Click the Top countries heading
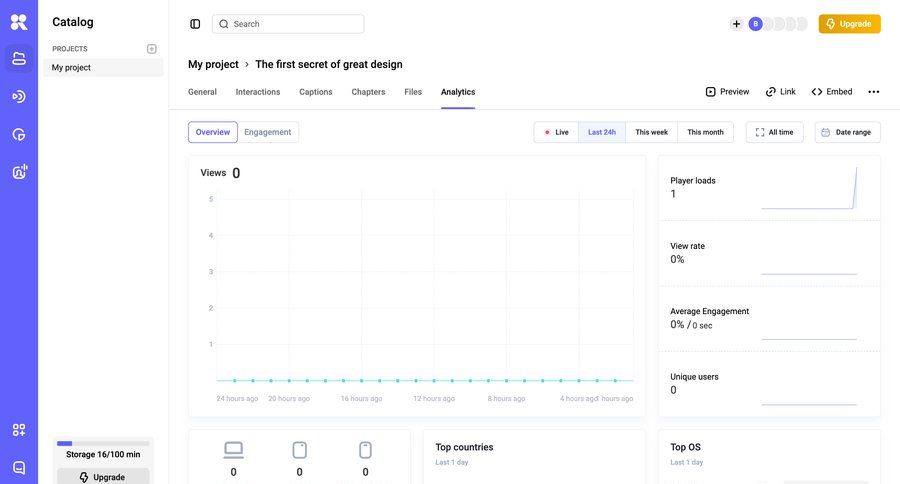The image size is (900, 484). tap(464, 447)
